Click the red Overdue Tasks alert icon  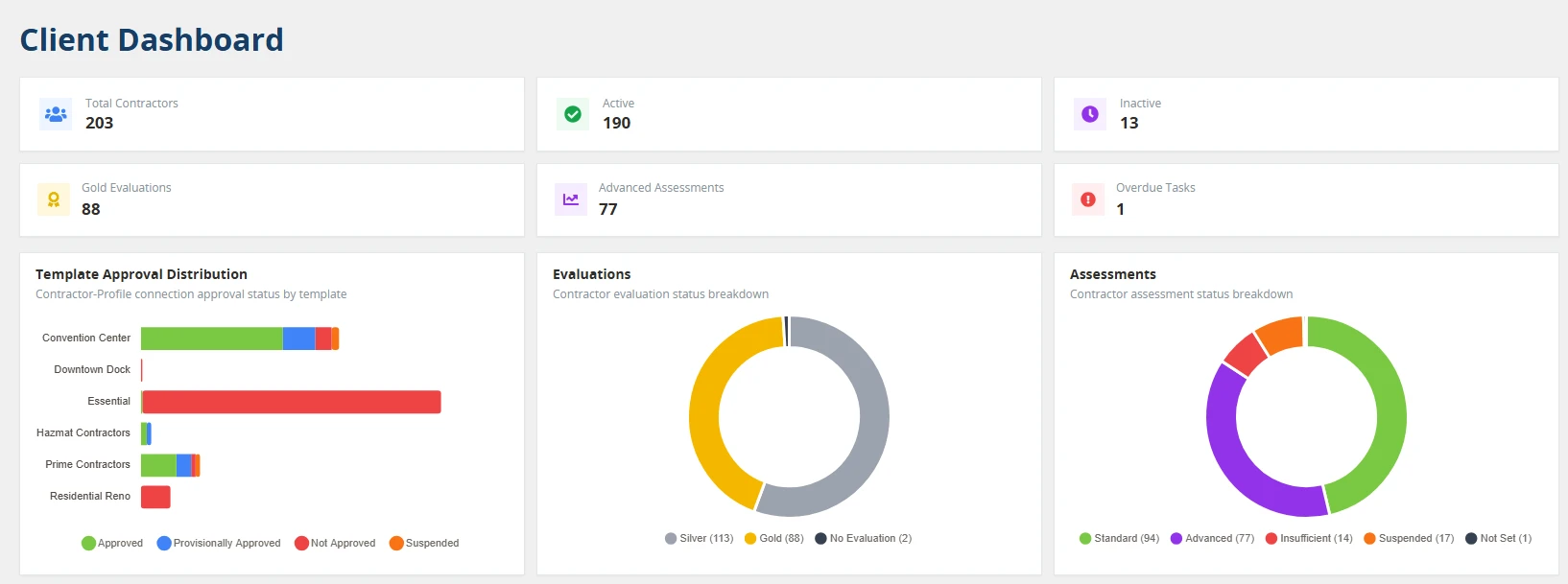(1088, 199)
